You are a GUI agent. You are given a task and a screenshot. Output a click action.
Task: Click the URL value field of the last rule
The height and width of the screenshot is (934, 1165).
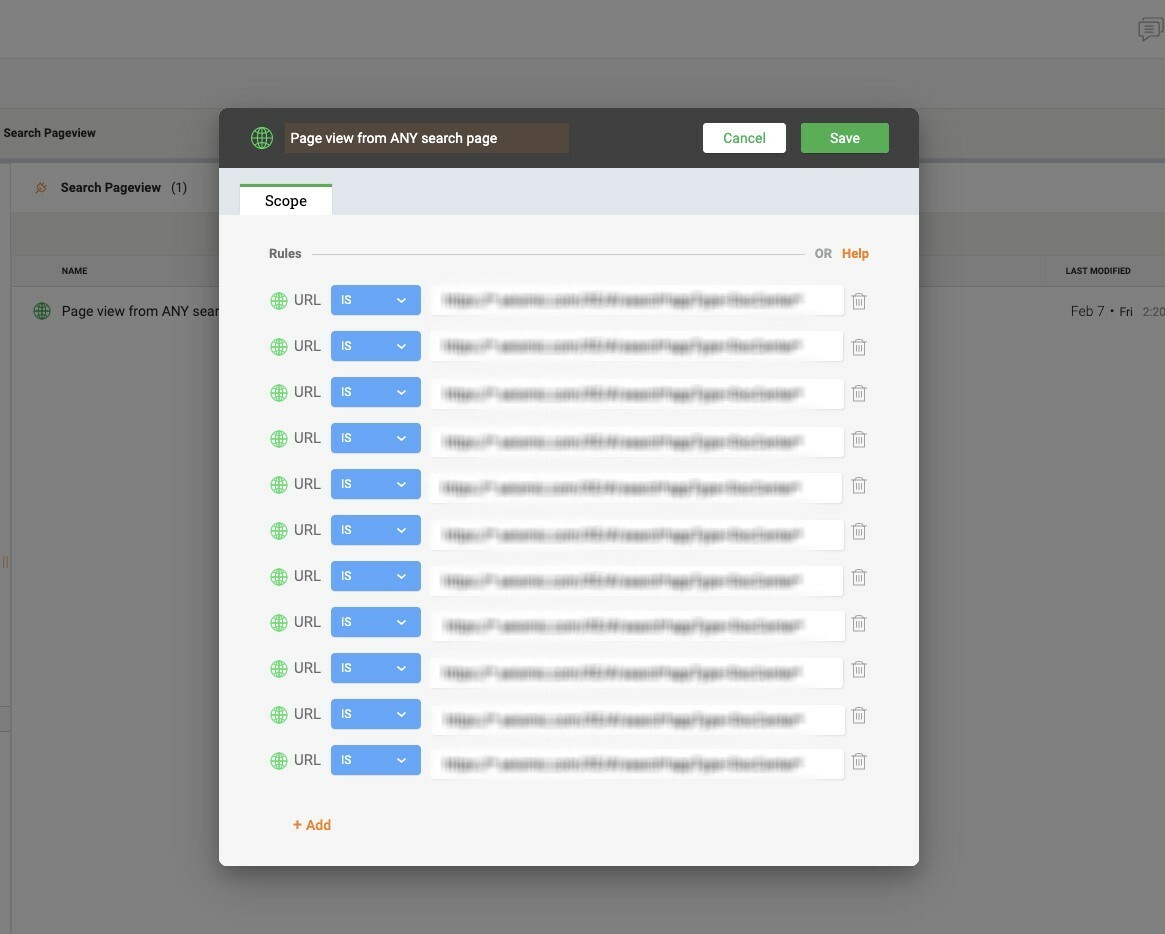[x=637, y=764]
